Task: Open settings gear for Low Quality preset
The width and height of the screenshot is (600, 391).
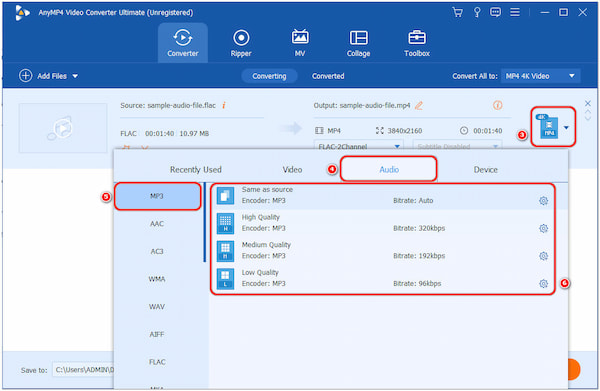Action: pyautogui.click(x=543, y=283)
